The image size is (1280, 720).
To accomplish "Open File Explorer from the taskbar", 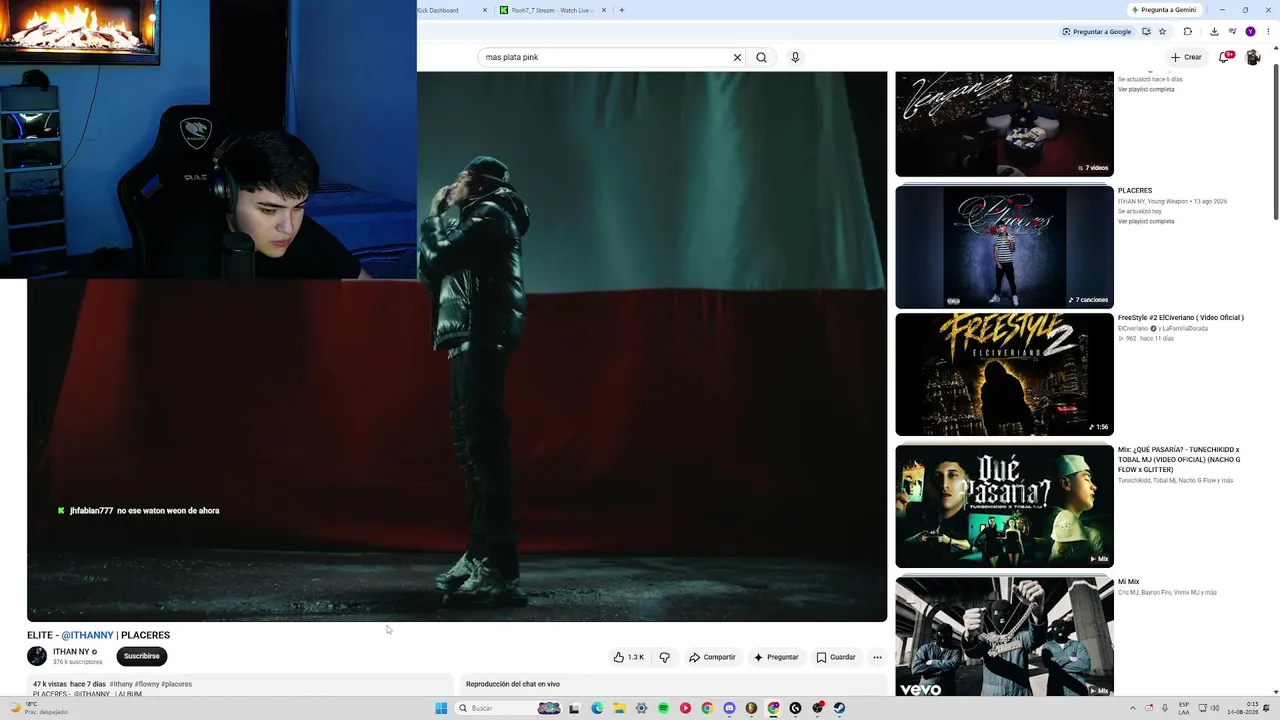I will (619, 708).
